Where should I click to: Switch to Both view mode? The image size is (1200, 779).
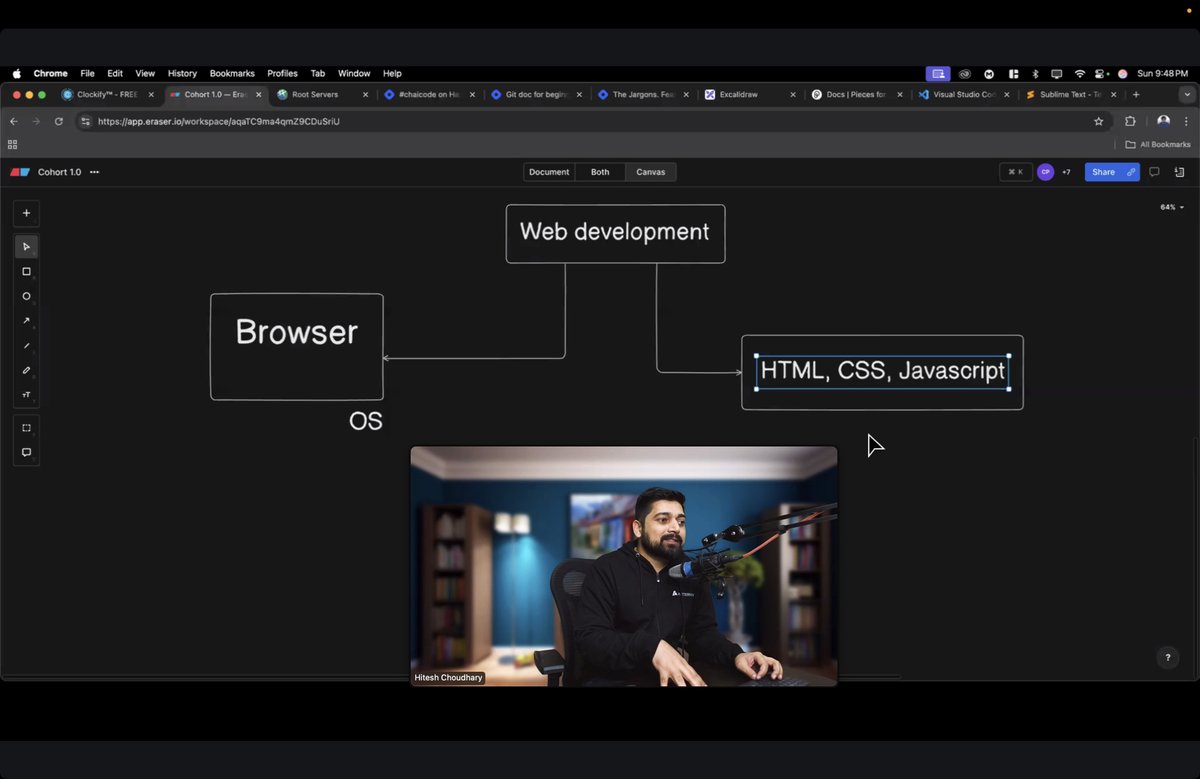(x=599, y=171)
